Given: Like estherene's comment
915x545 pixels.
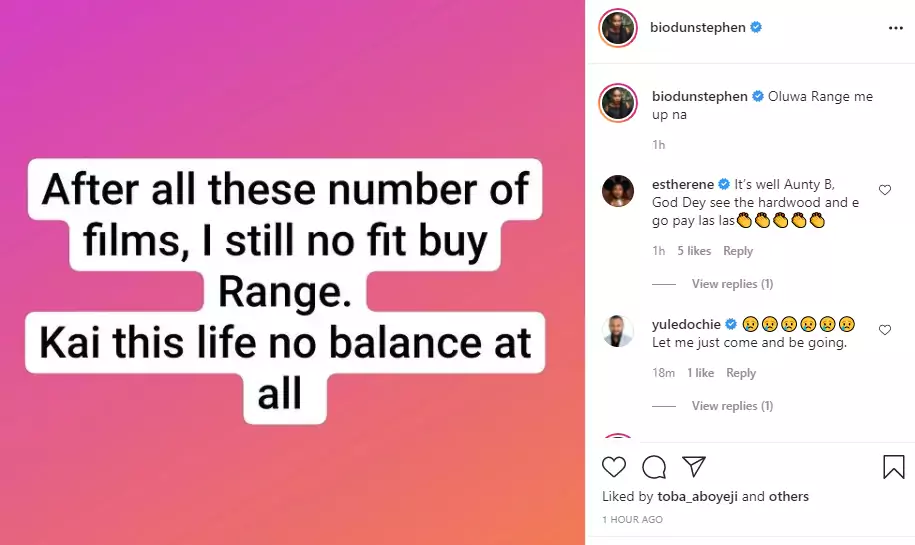Looking at the screenshot, I should 885,190.
